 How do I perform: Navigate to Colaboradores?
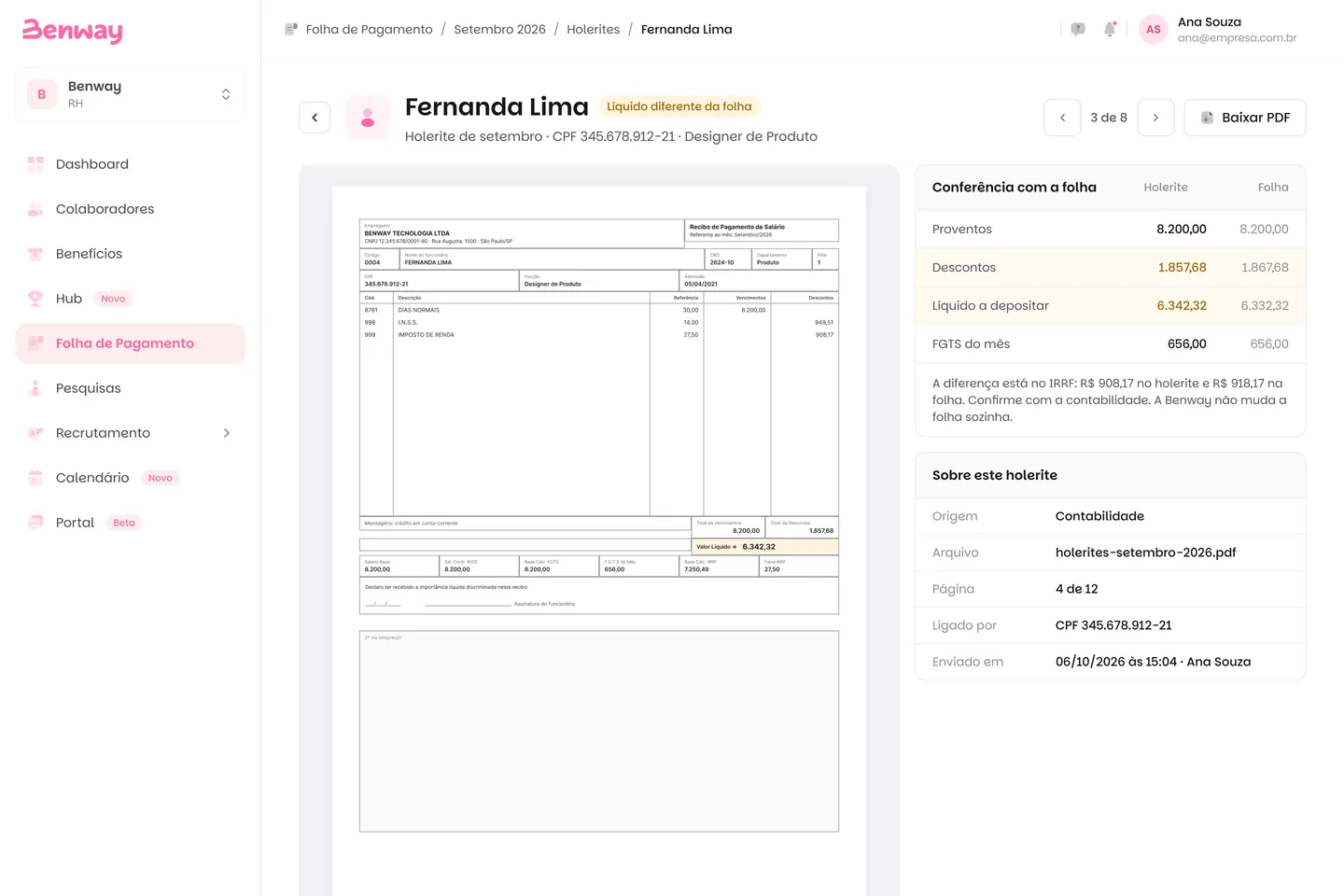pos(130,209)
